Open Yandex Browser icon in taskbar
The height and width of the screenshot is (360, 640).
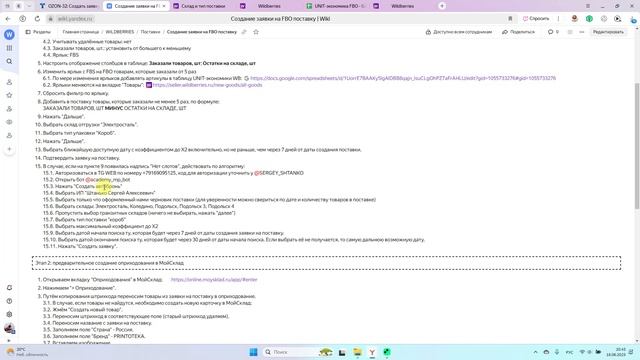point(372,352)
